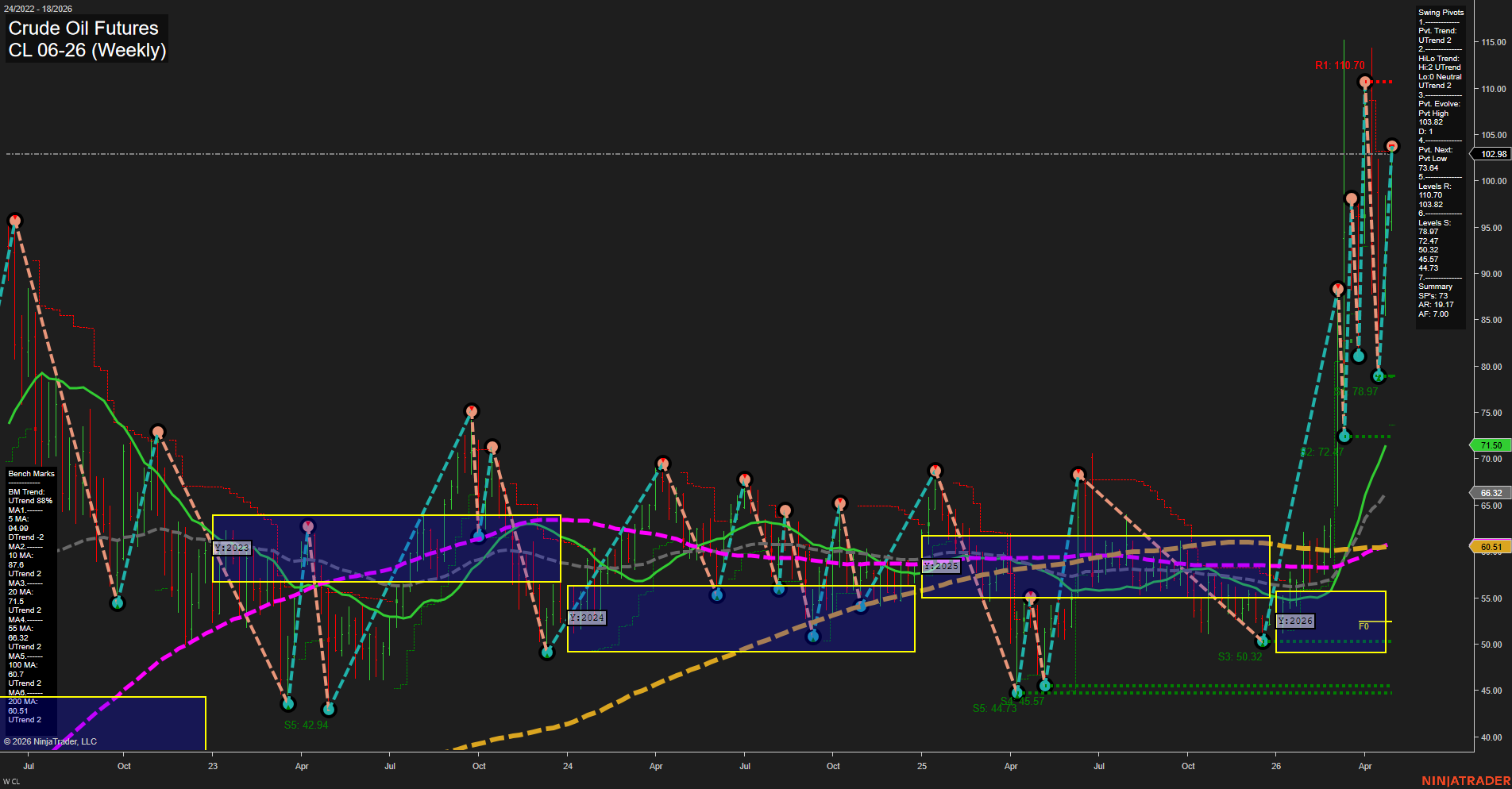Switch to the W CL chart tab
The image size is (1512, 789).
click(11, 780)
